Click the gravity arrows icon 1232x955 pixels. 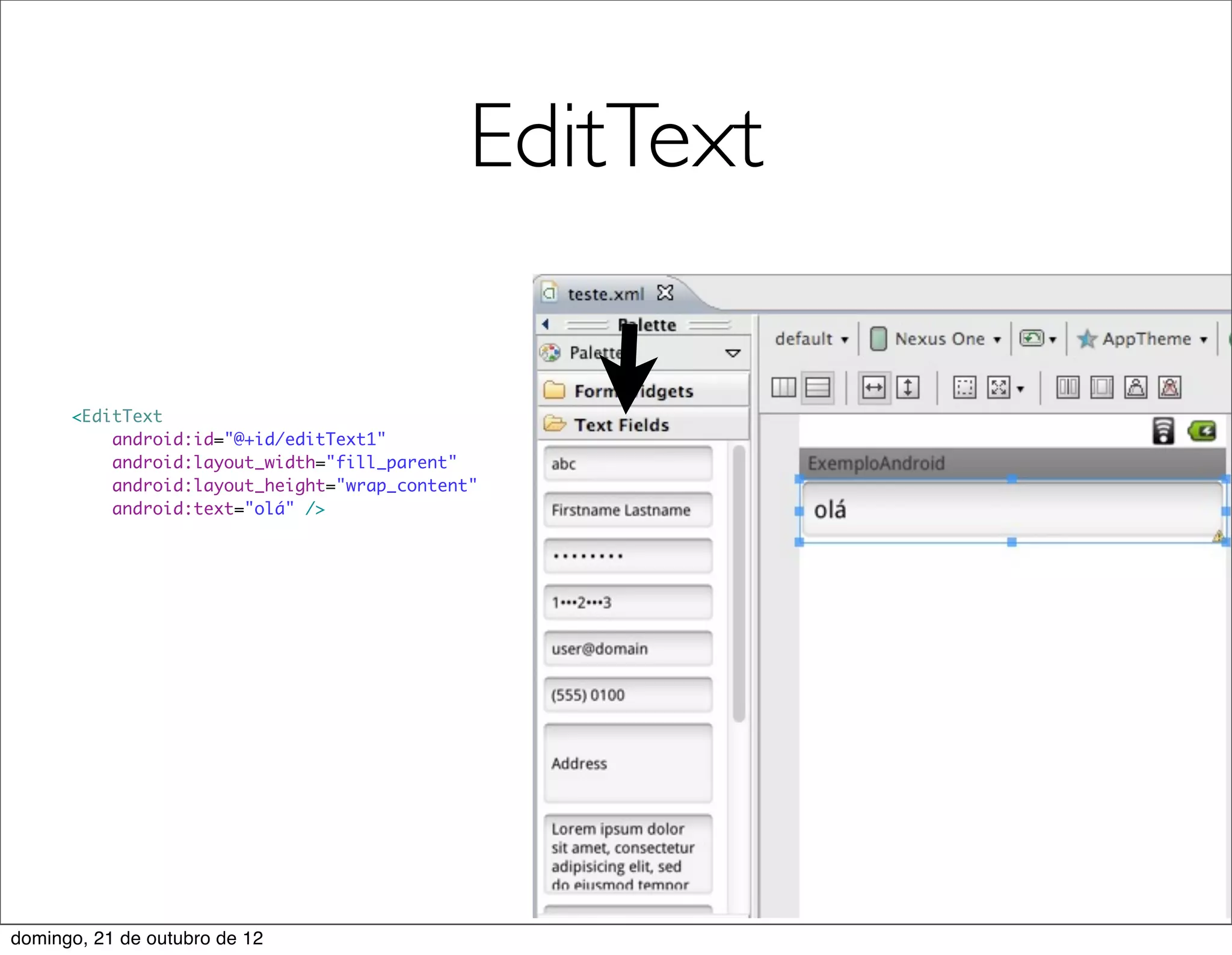point(999,388)
